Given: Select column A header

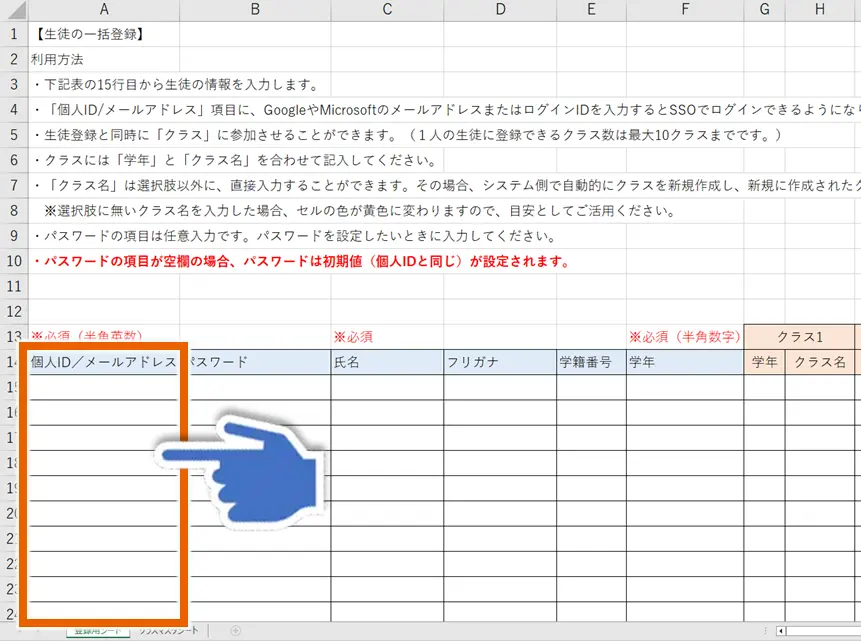Looking at the screenshot, I should pos(103,9).
